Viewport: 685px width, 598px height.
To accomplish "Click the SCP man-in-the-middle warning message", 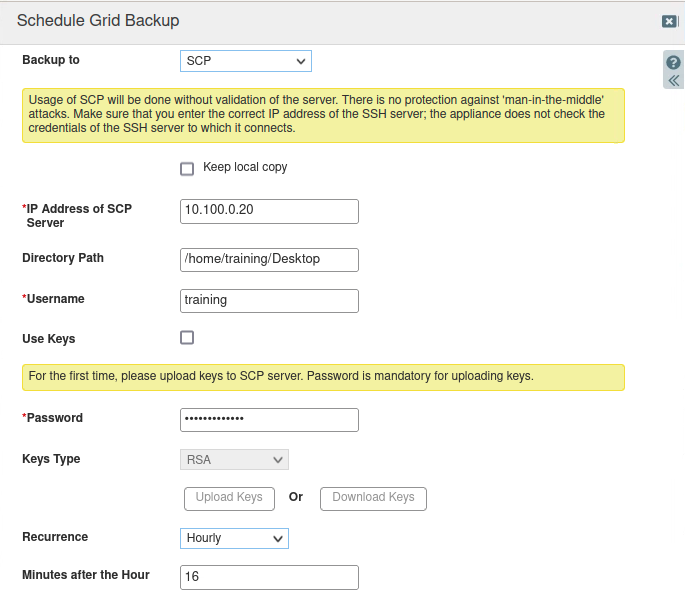I will 323,114.
